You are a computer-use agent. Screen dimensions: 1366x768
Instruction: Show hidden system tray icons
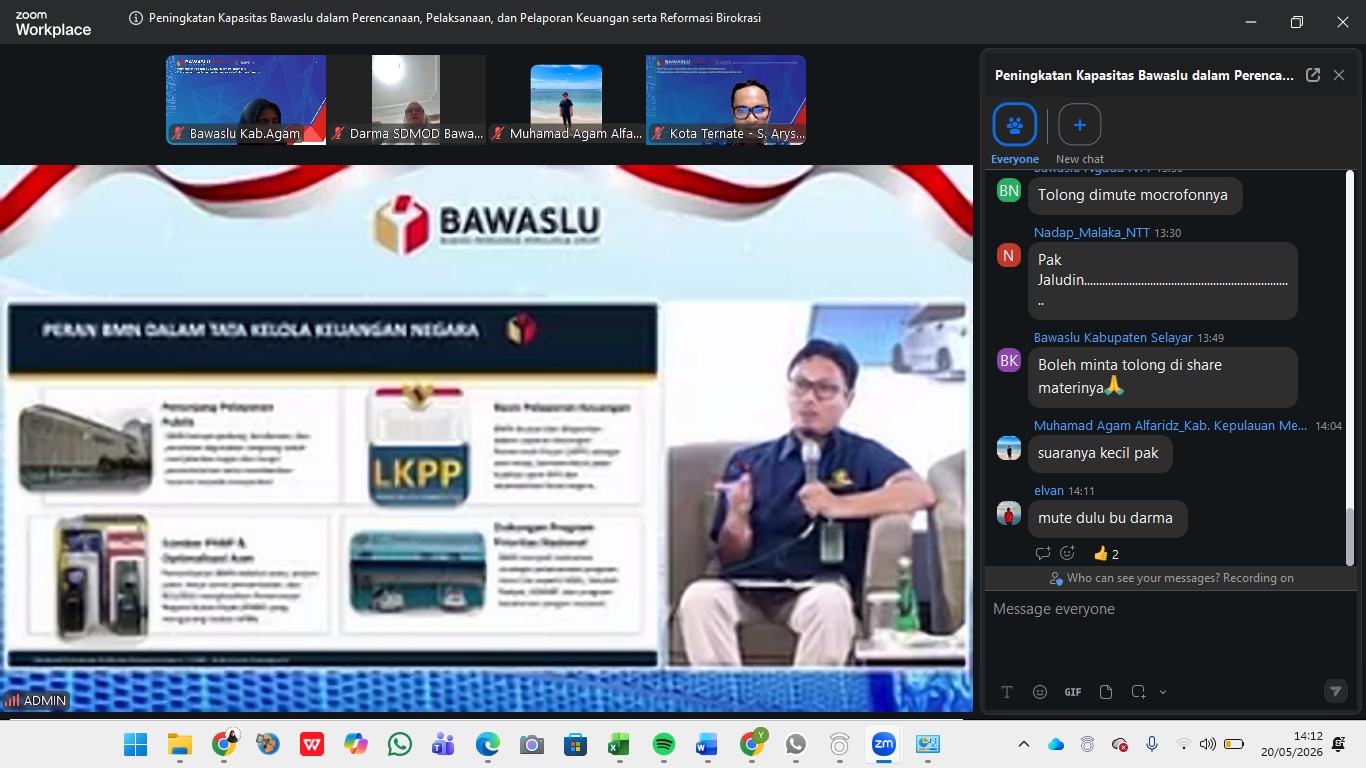(x=1024, y=745)
